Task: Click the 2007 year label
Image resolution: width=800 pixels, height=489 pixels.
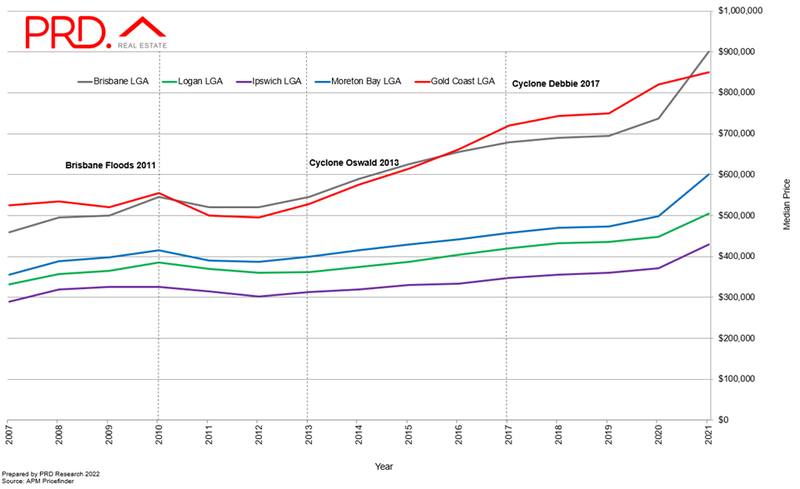Action: click(x=8, y=434)
